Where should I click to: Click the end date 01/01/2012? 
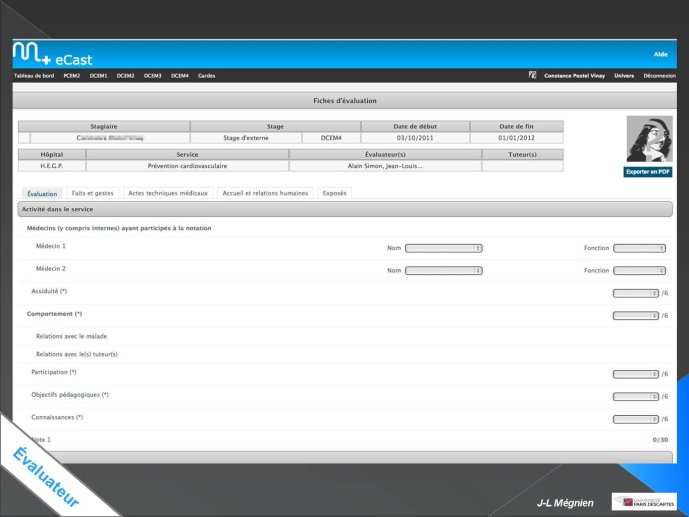pyautogui.click(x=516, y=138)
